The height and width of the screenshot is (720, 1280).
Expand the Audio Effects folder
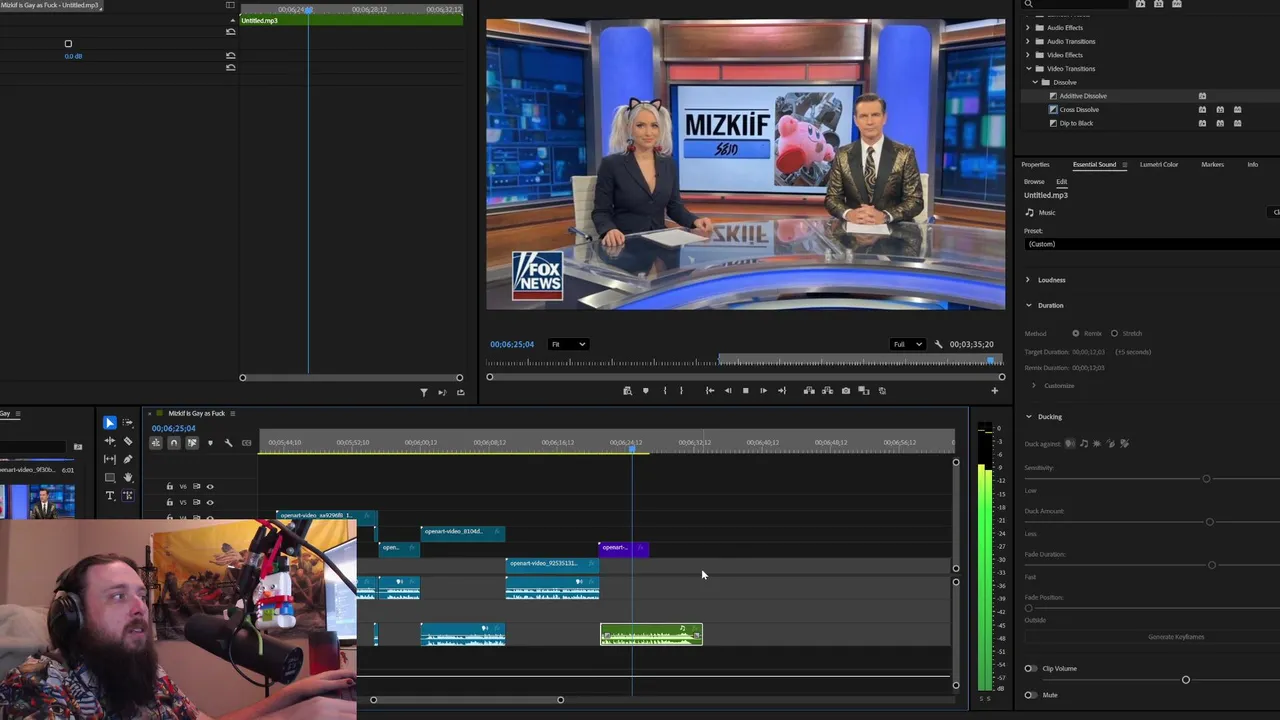pos(1028,27)
